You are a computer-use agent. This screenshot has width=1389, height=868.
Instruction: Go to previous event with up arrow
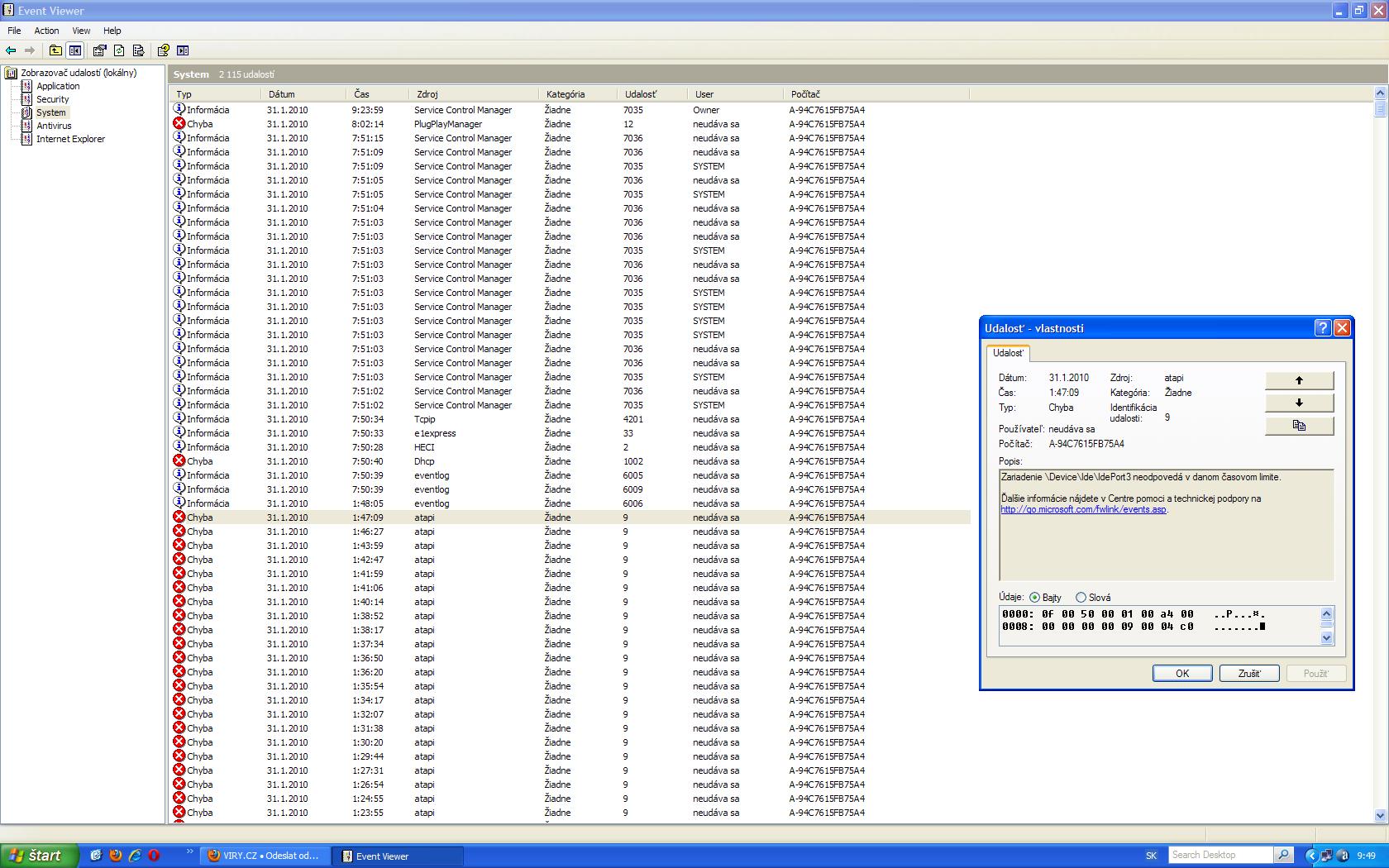point(1299,380)
